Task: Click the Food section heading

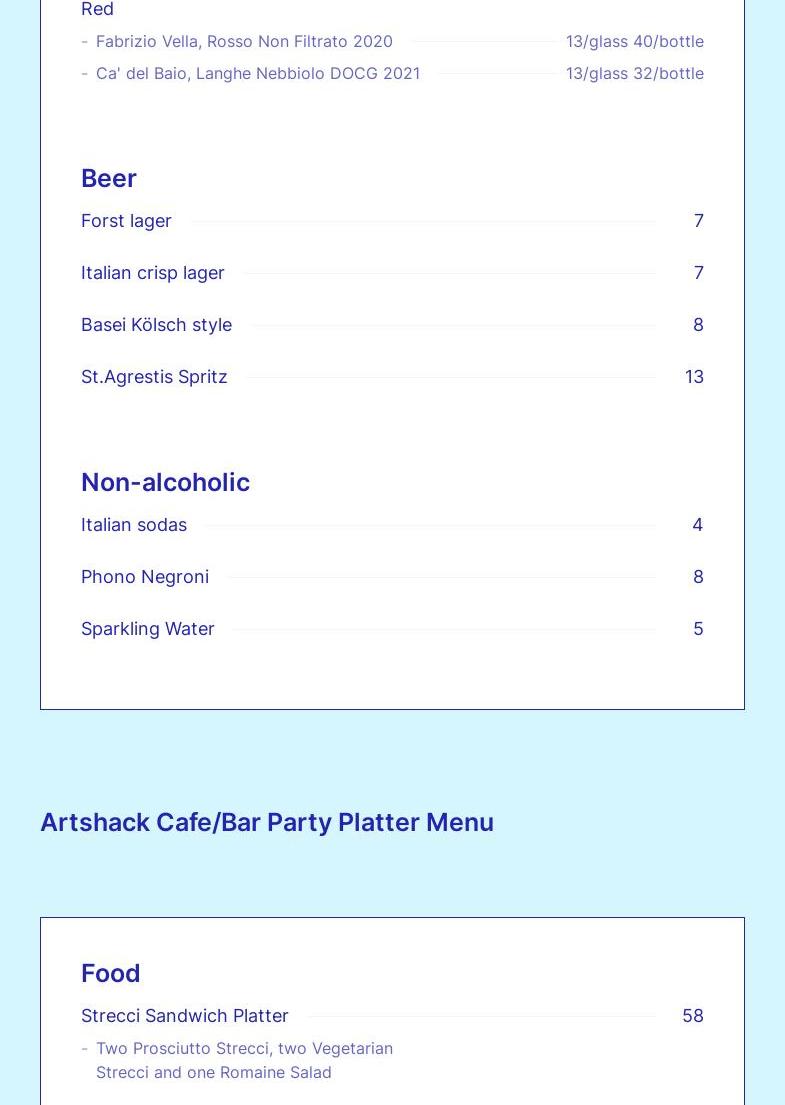Action: coord(111,973)
